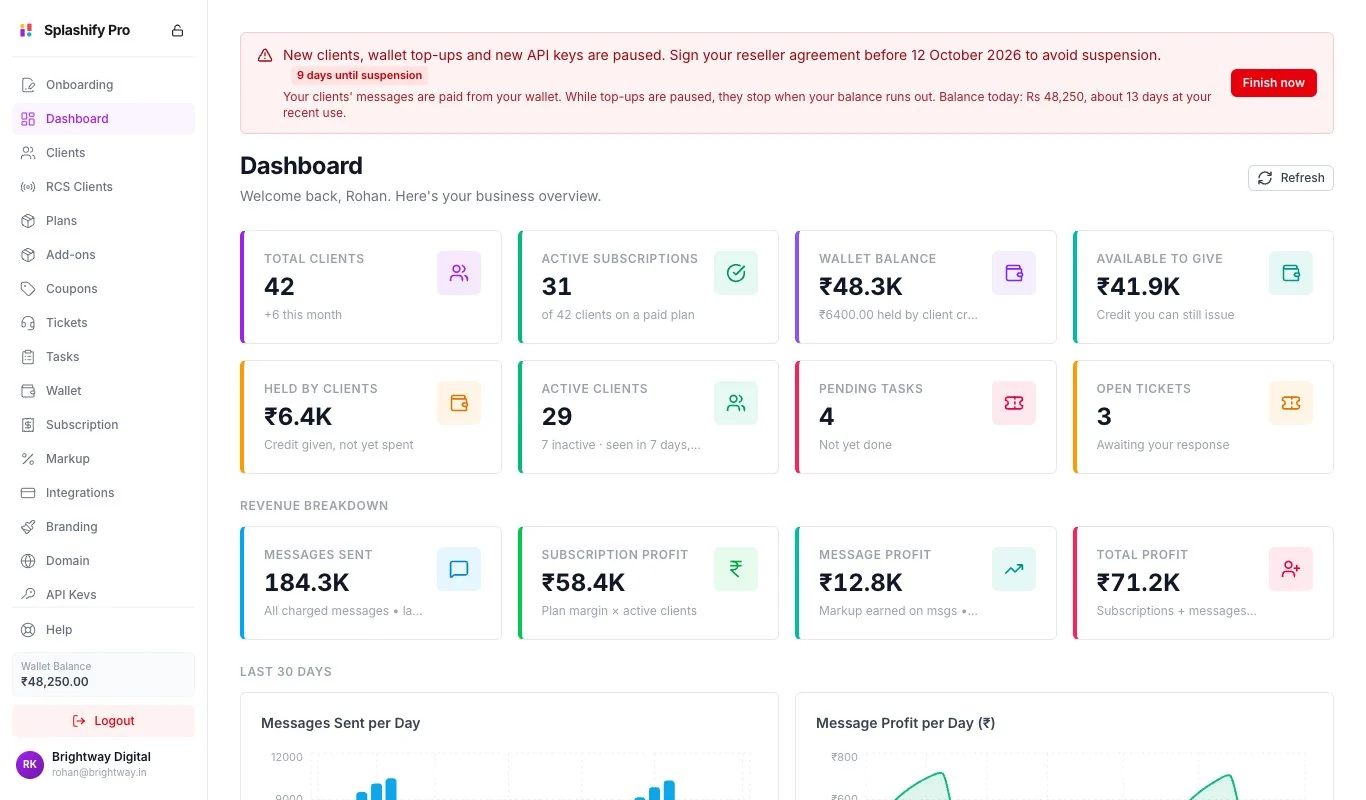Open Integrations from the sidebar
The image size is (1366, 800).
(x=103, y=493)
